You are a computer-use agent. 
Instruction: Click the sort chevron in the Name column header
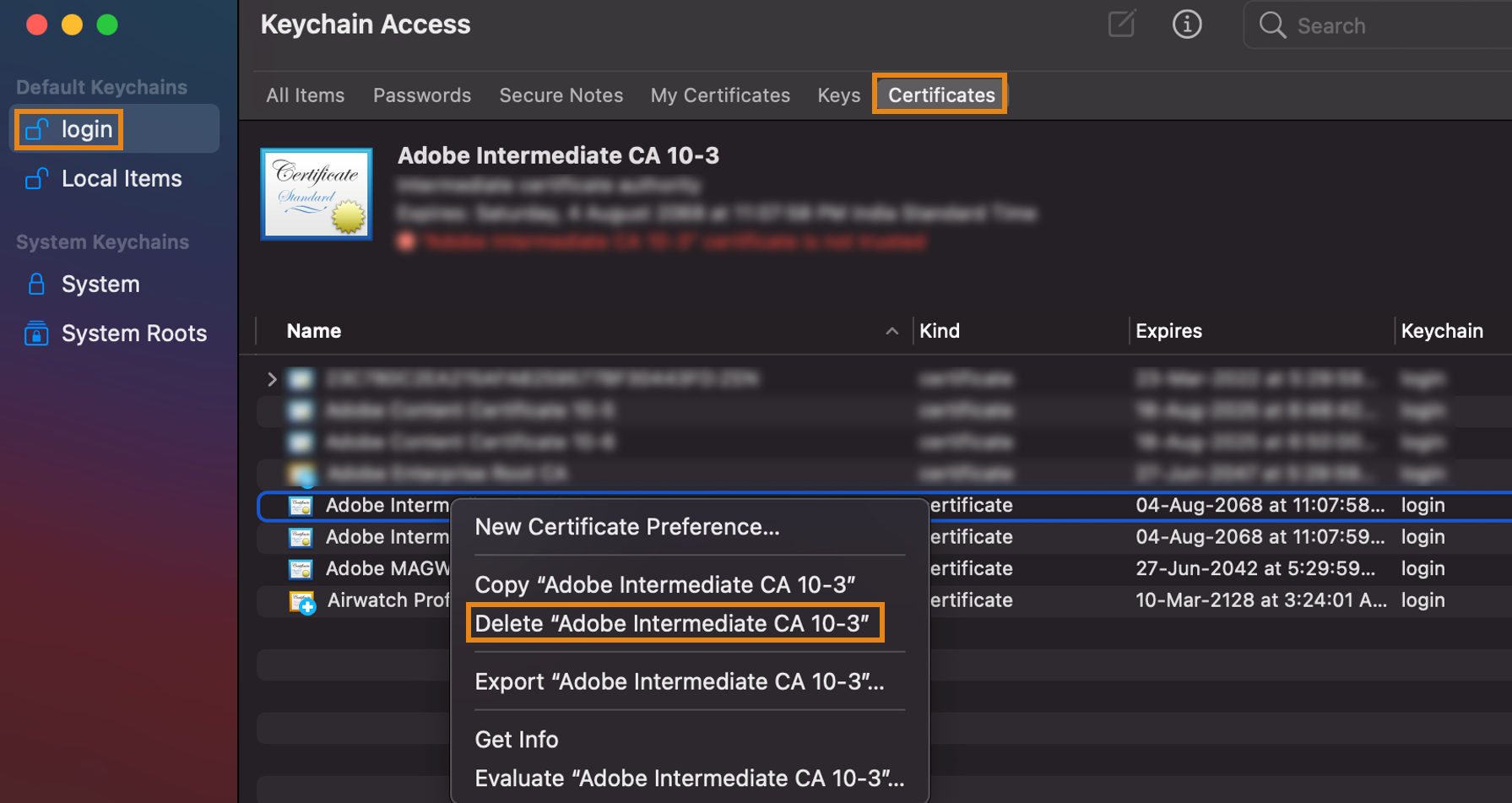892,331
